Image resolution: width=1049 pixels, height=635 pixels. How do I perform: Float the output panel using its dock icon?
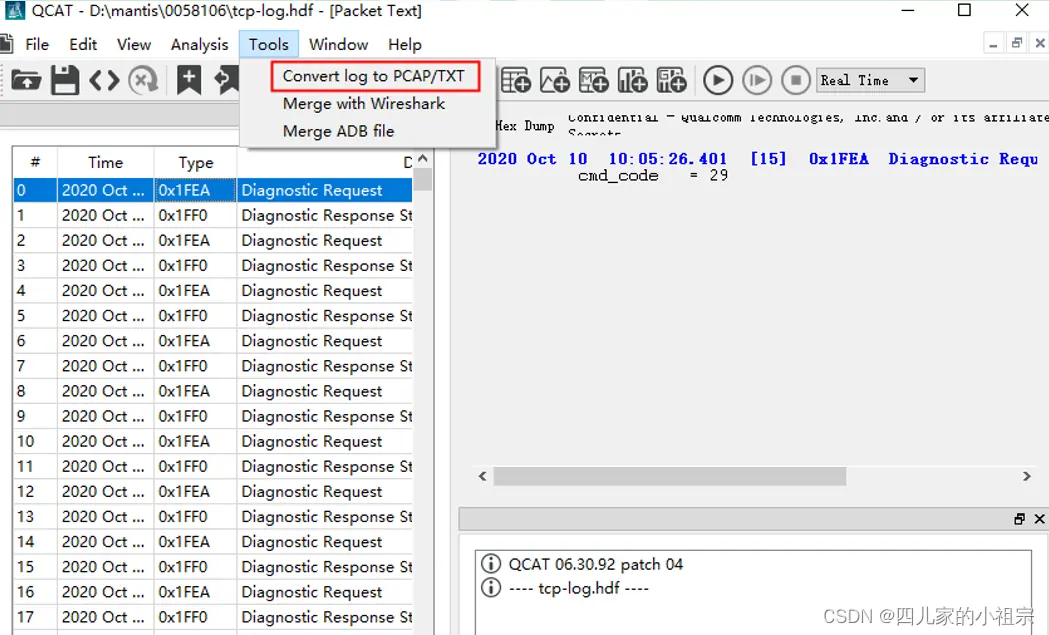pyautogui.click(x=1018, y=519)
